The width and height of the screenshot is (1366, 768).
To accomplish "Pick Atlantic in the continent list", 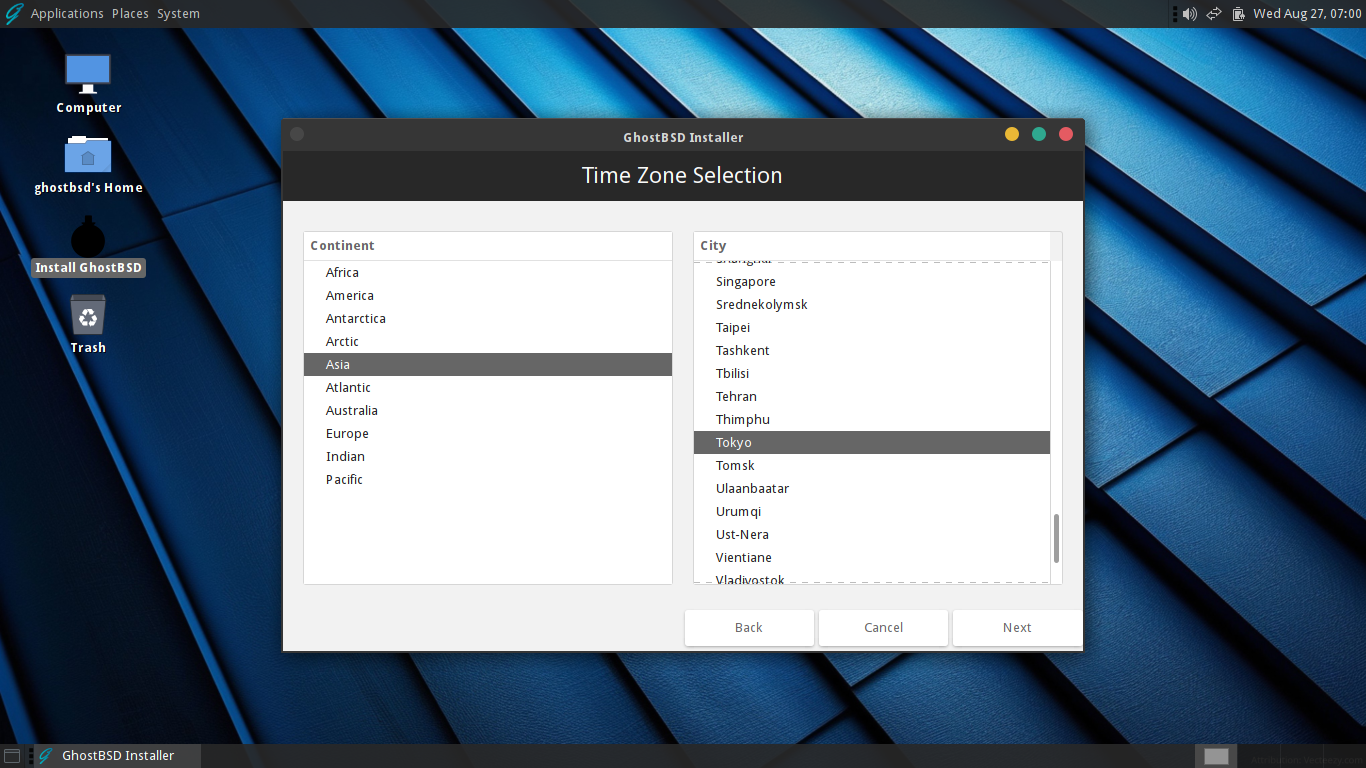I will [488, 388].
